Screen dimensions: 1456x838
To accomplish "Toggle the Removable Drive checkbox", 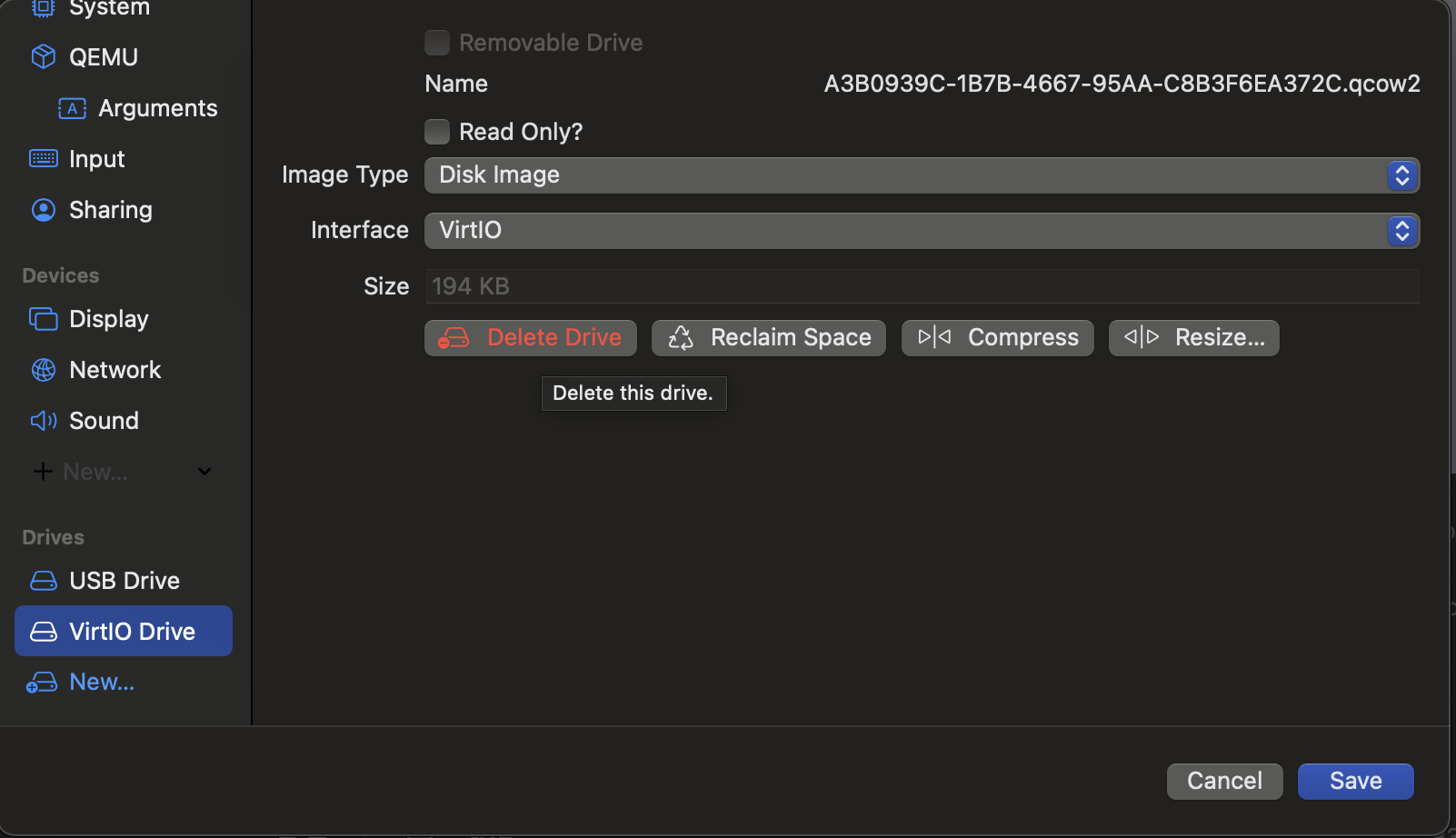I will (x=437, y=43).
